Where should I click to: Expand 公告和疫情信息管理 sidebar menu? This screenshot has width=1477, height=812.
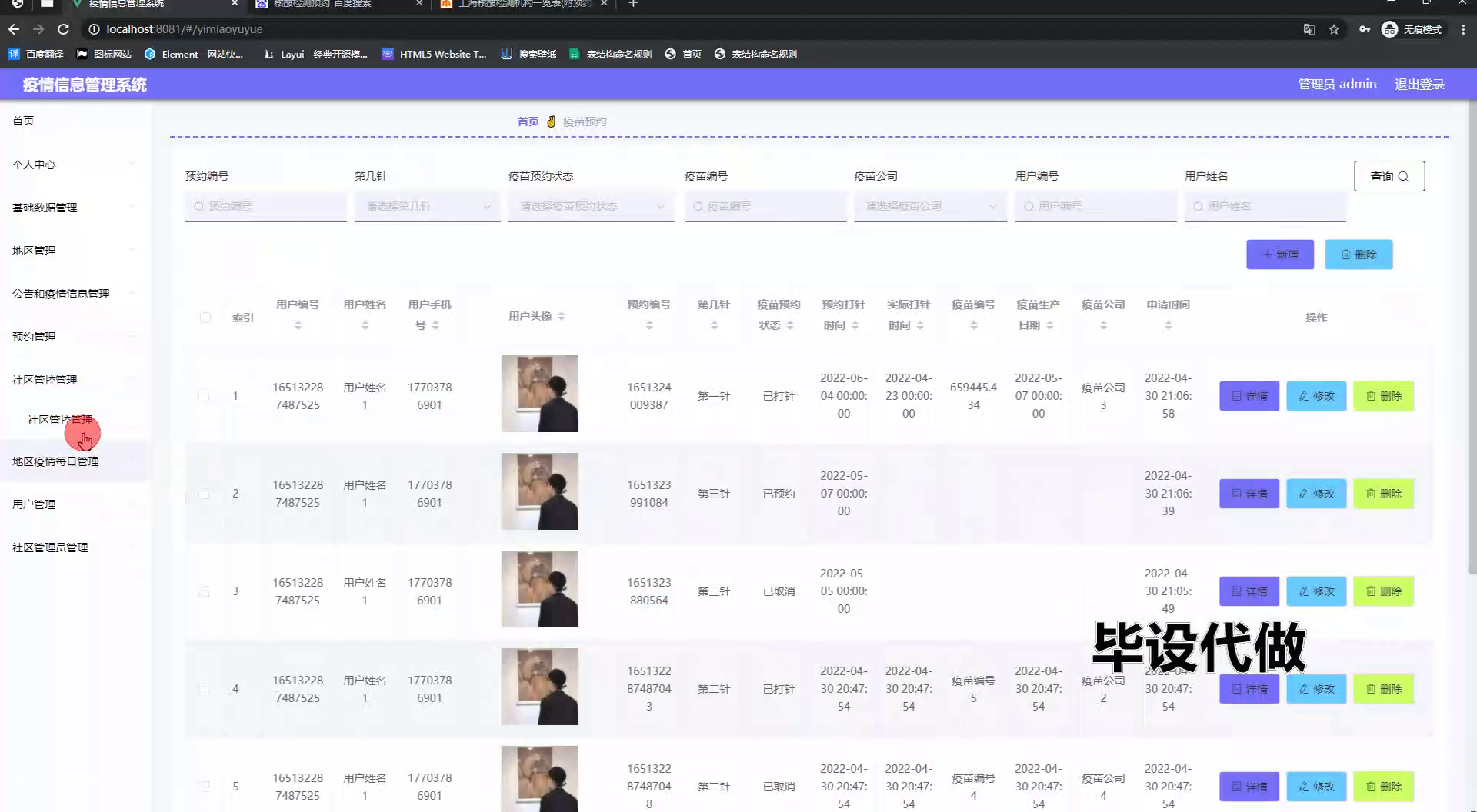tap(73, 294)
